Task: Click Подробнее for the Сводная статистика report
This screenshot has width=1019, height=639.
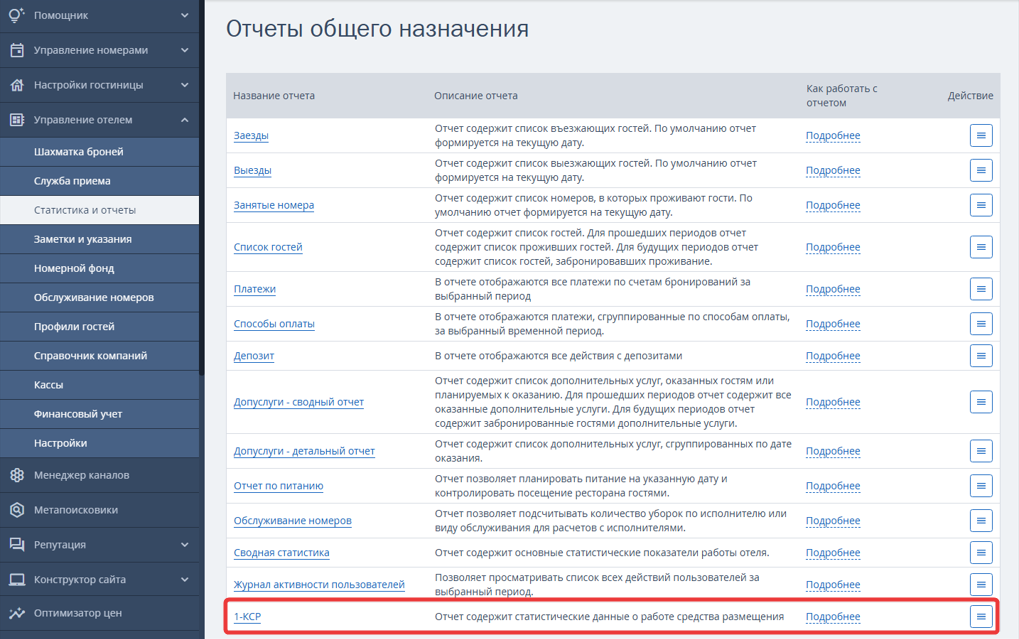Action: [x=833, y=553]
